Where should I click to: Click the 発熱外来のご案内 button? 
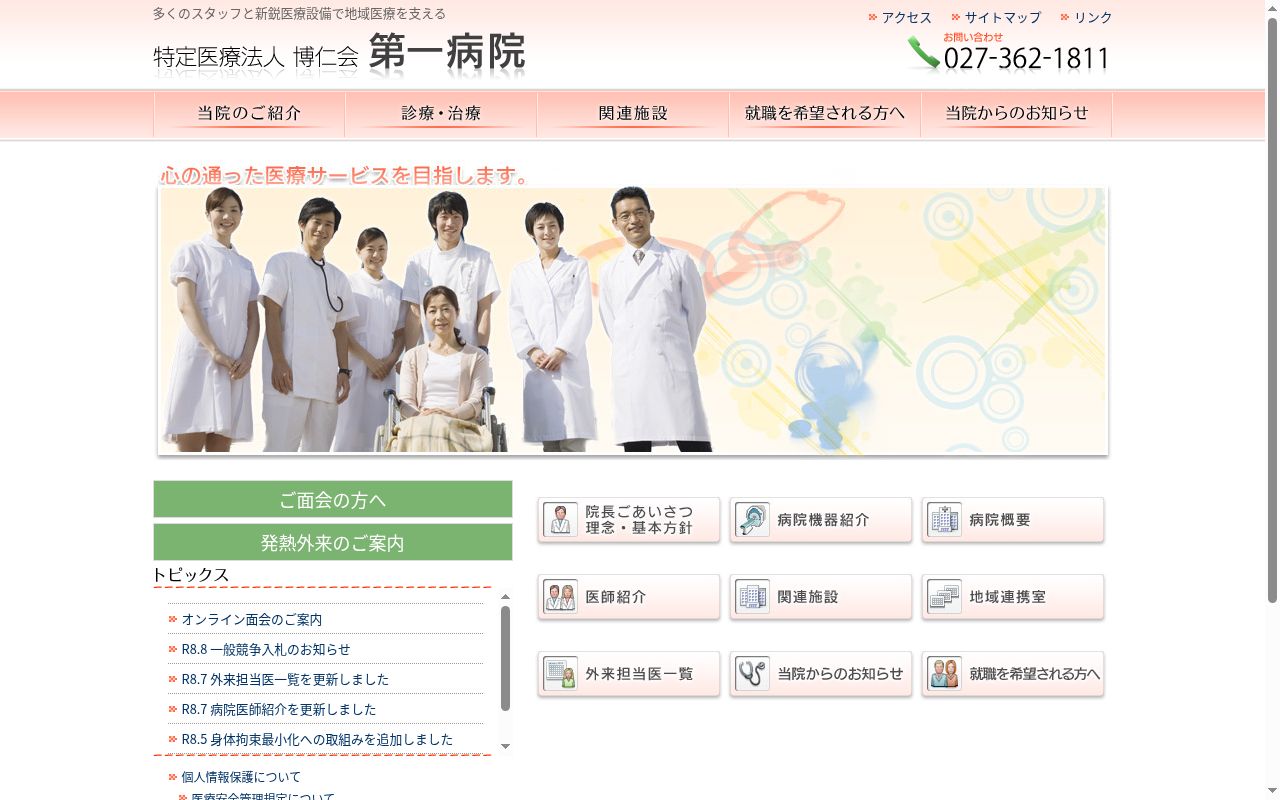point(333,543)
